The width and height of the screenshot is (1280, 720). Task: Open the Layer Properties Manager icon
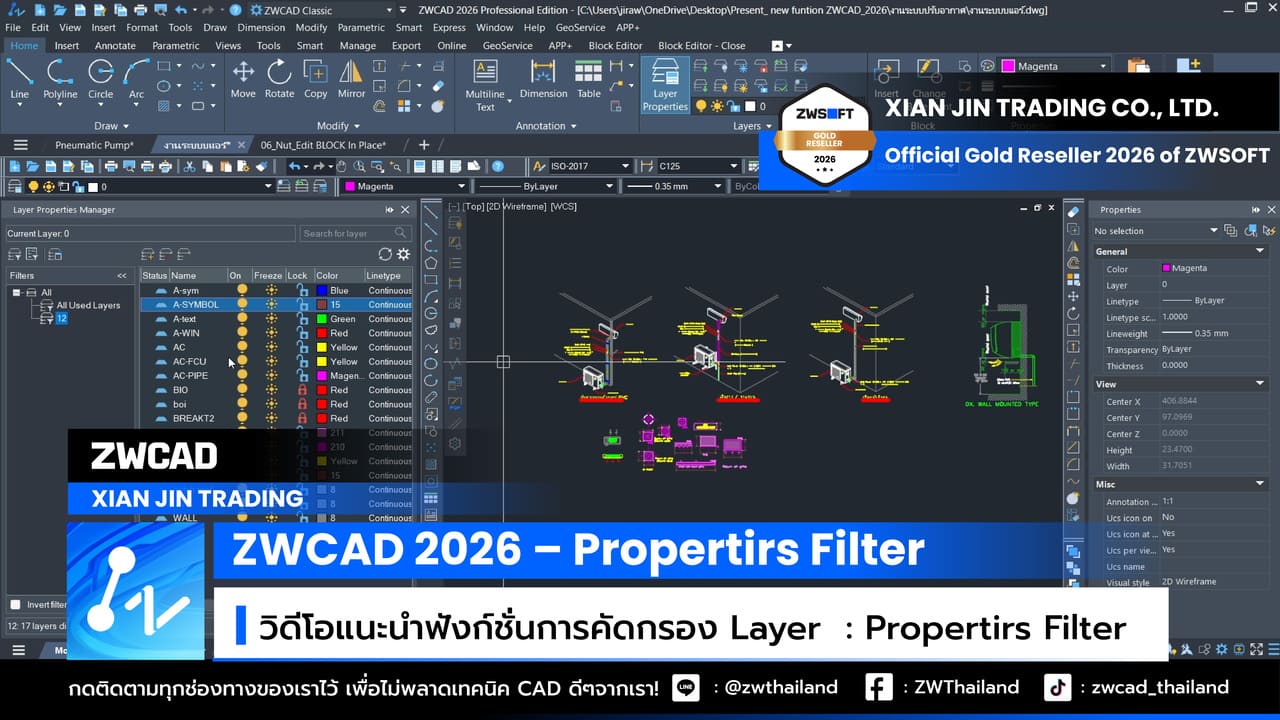664,80
